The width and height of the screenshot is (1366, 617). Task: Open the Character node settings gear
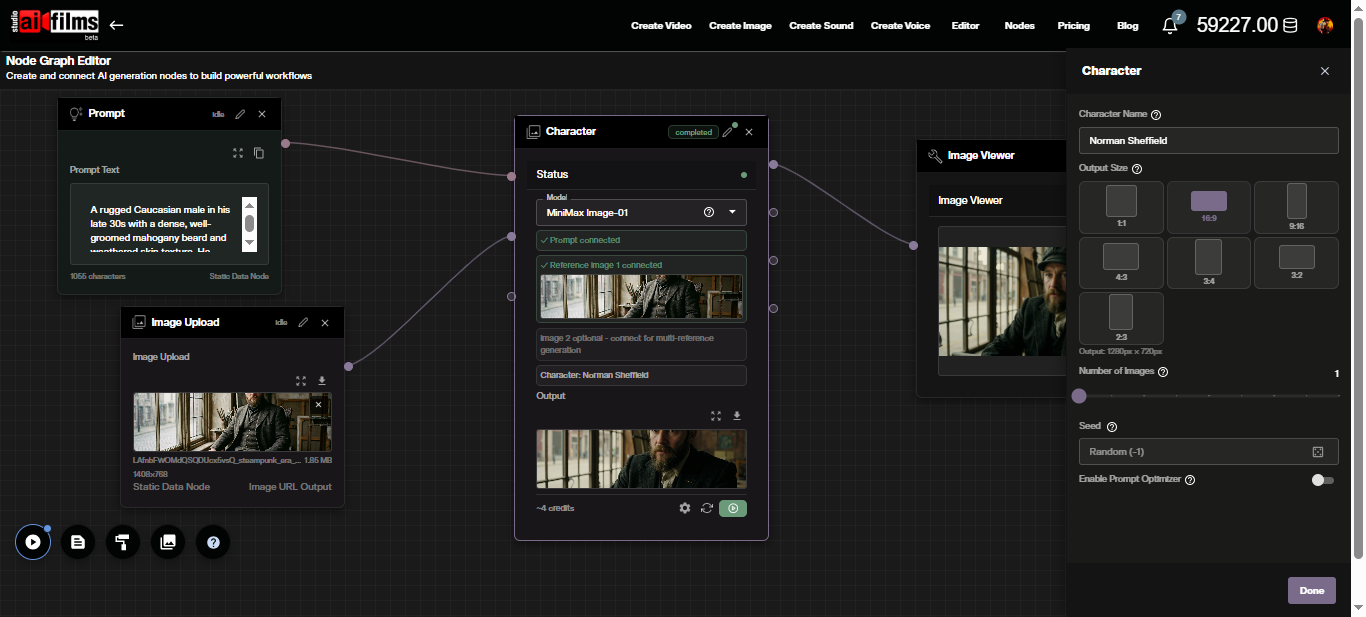685,508
